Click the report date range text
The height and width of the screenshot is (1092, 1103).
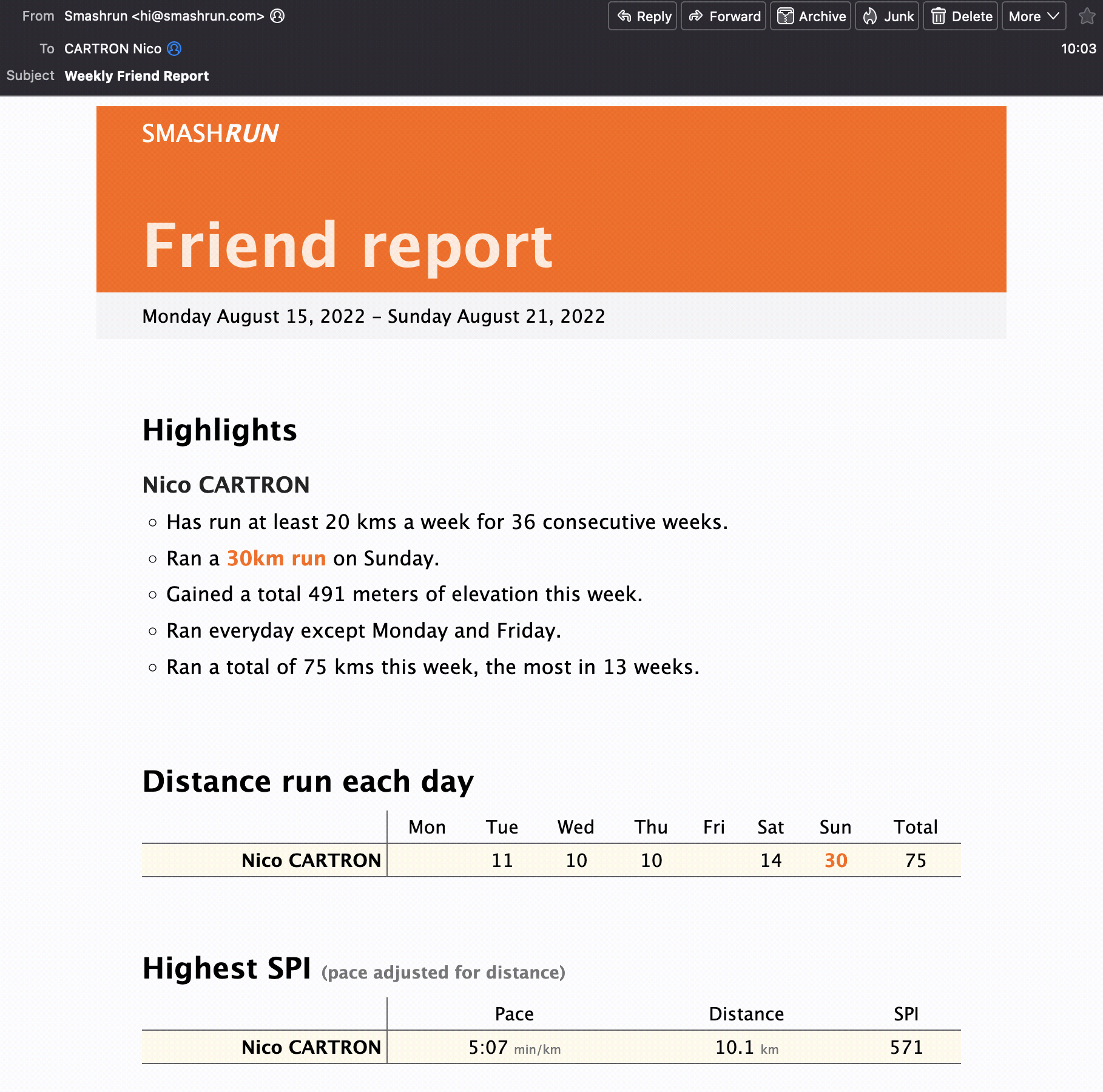[x=373, y=316]
